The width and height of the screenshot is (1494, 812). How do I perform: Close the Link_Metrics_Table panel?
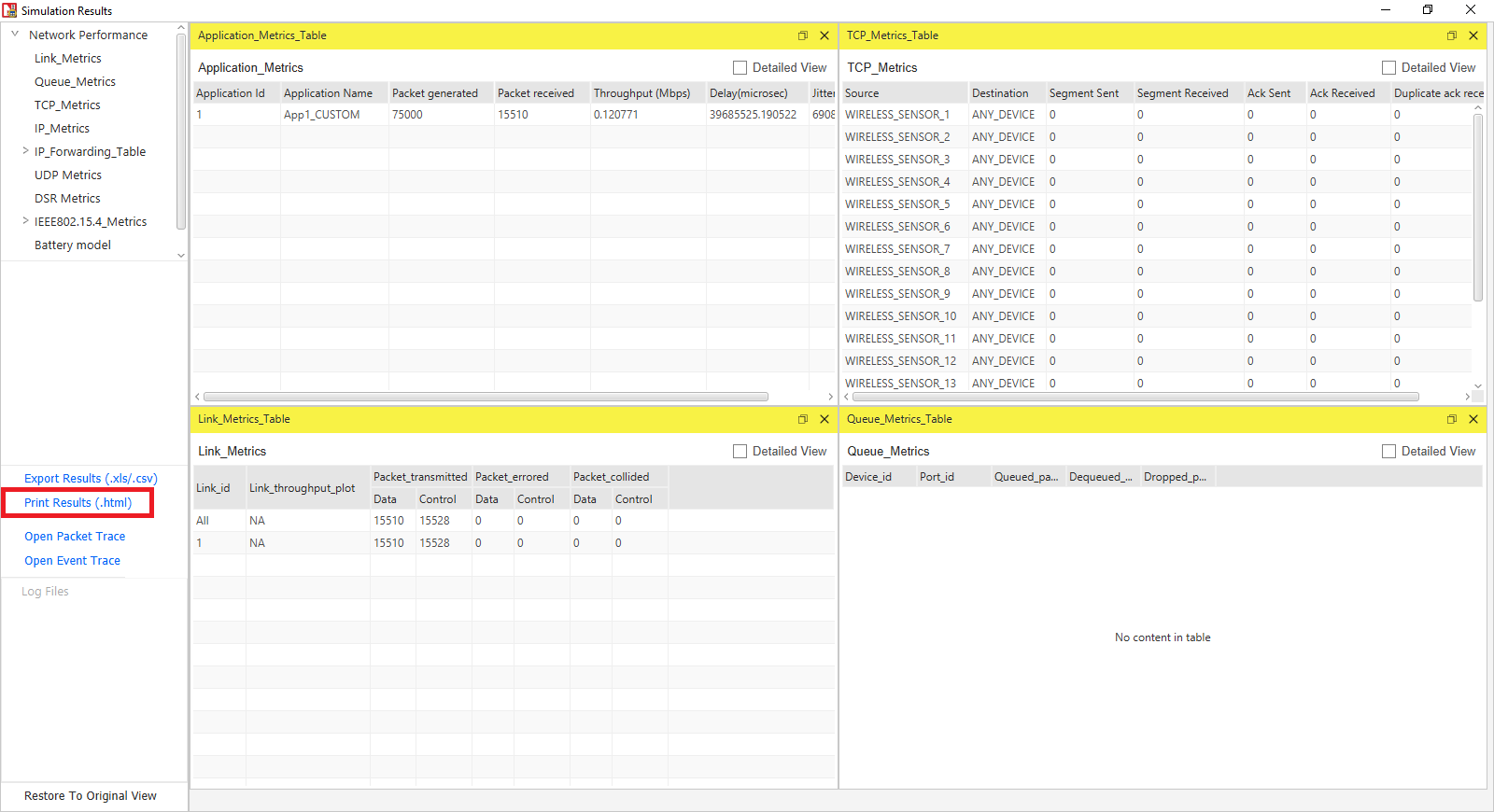(825, 419)
